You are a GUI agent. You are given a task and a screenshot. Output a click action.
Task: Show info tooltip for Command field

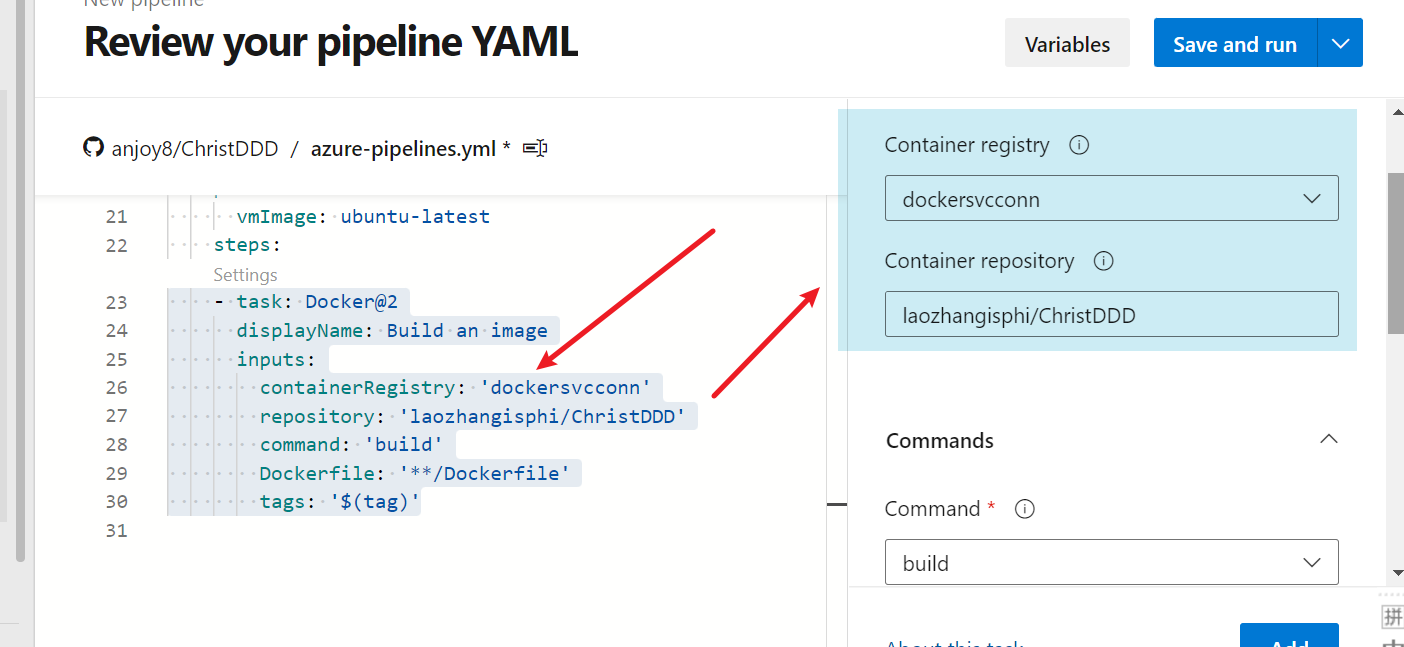click(x=1024, y=509)
